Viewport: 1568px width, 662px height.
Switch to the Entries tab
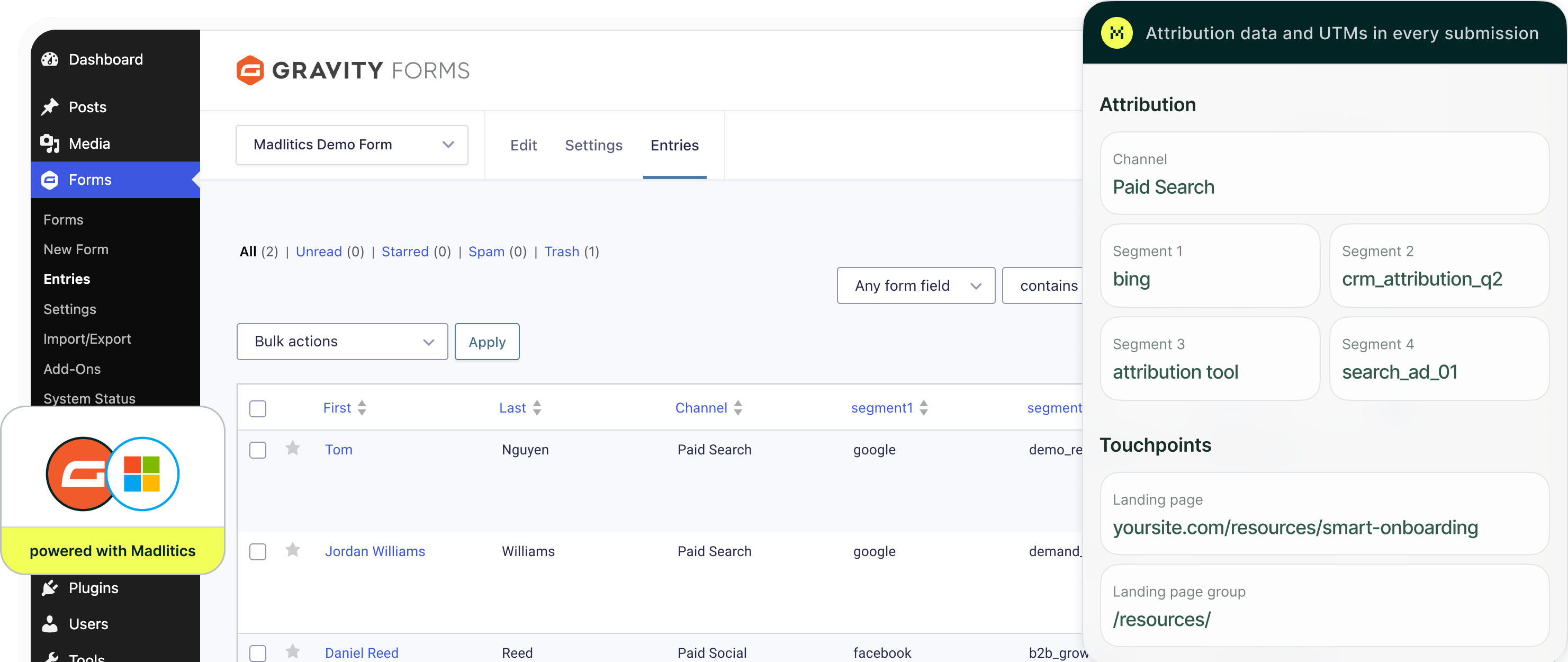[x=674, y=145]
